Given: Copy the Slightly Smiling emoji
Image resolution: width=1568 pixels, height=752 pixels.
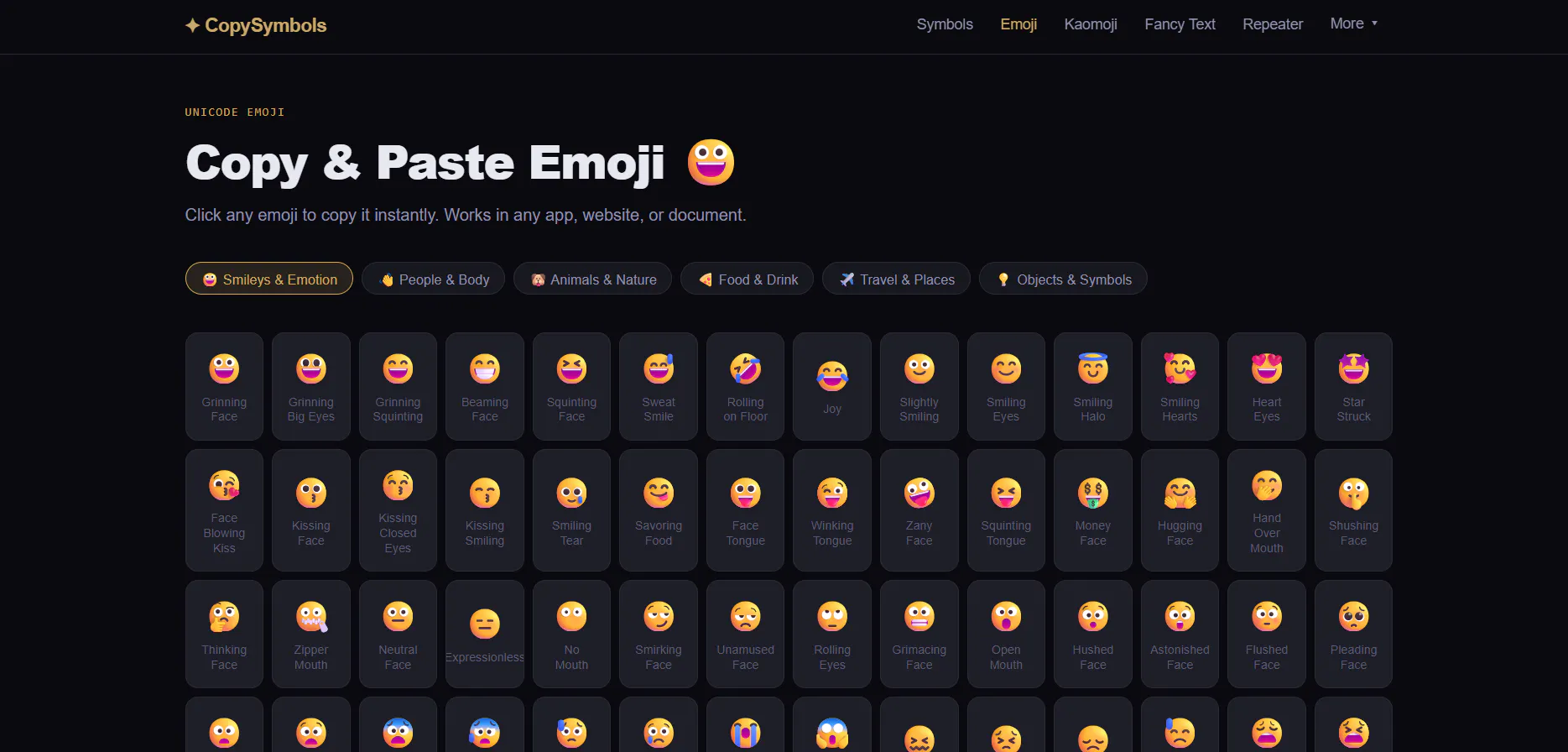Looking at the screenshot, I should pos(919,386).
